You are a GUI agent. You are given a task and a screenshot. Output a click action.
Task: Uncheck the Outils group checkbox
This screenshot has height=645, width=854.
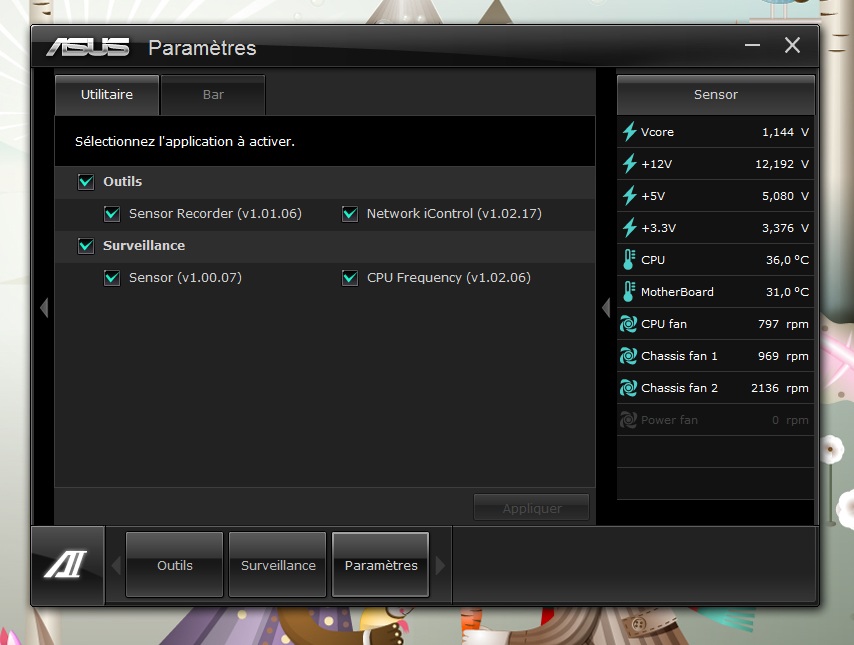click(x=86, y=182)
